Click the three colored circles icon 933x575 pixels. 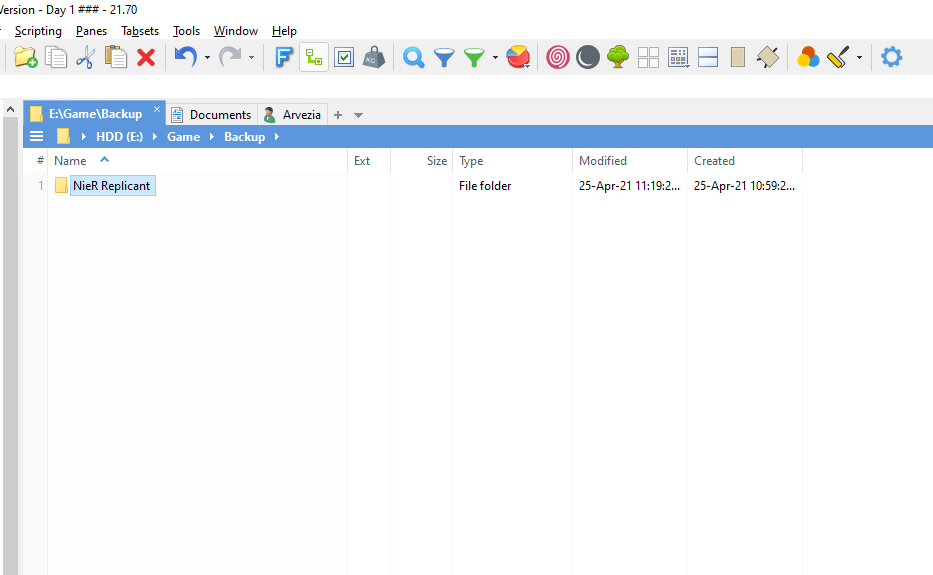pyautogui.click(x=808, y=57)
